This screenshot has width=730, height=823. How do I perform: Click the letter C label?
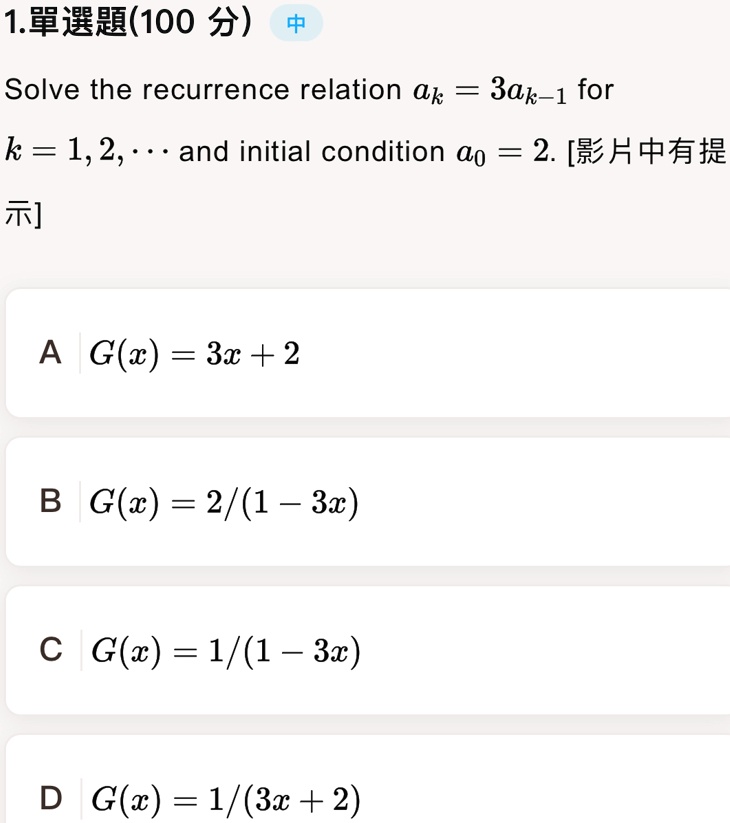tap(51, 649)
